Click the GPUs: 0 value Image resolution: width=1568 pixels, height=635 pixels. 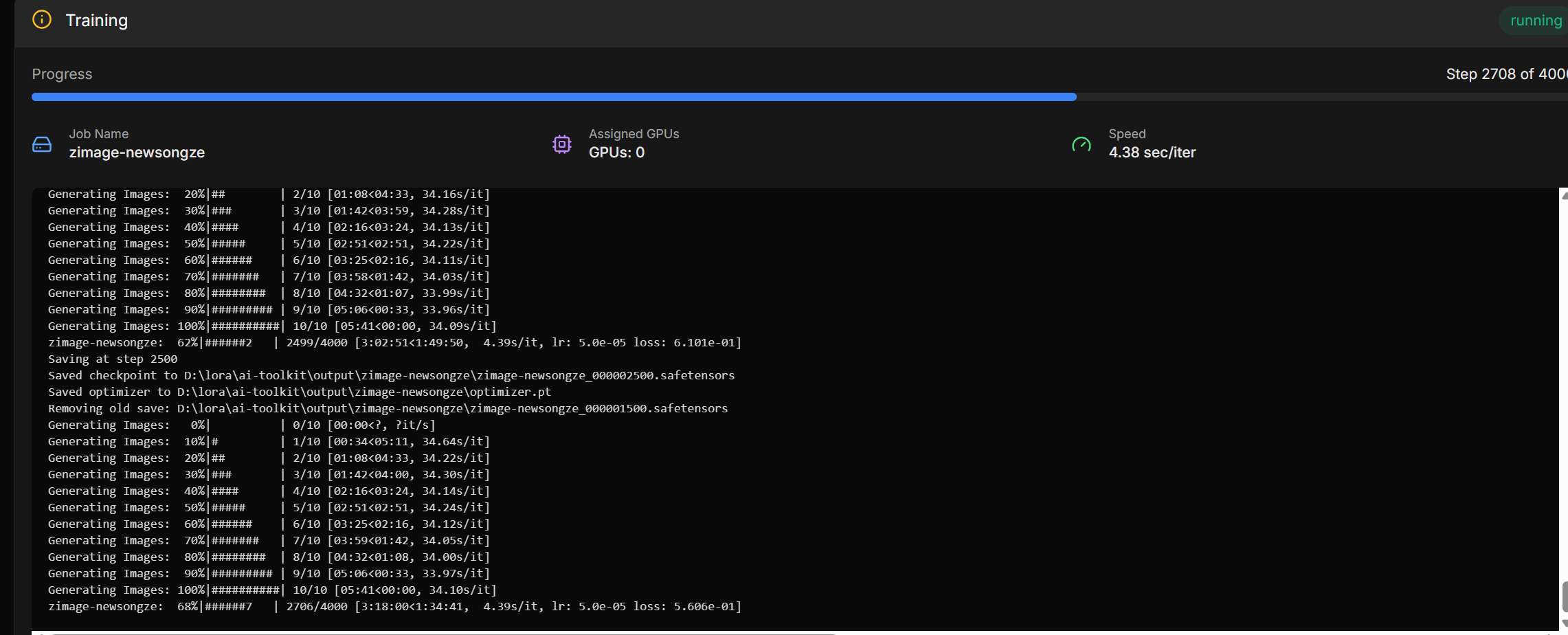pos(616,153)
